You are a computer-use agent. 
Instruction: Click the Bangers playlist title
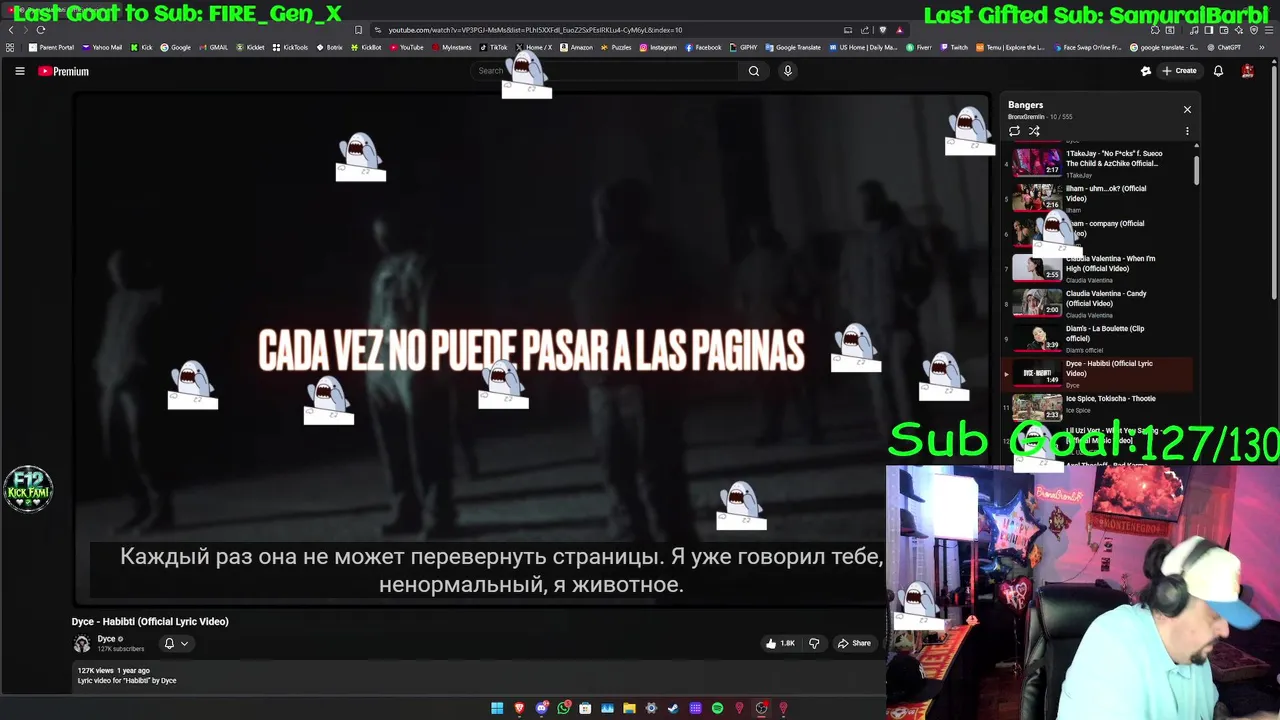point(1025,105)
